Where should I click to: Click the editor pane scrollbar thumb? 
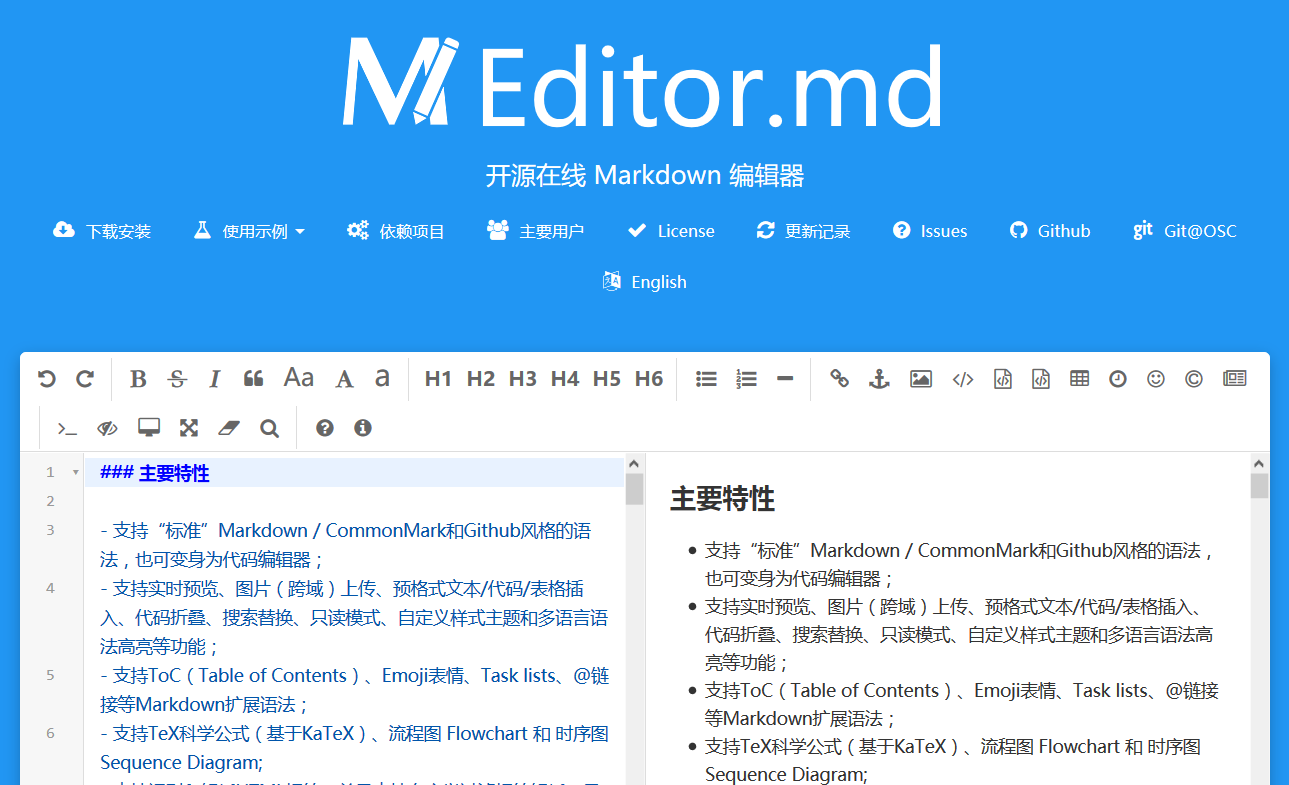pyautogui.click(x=634, y=490)
